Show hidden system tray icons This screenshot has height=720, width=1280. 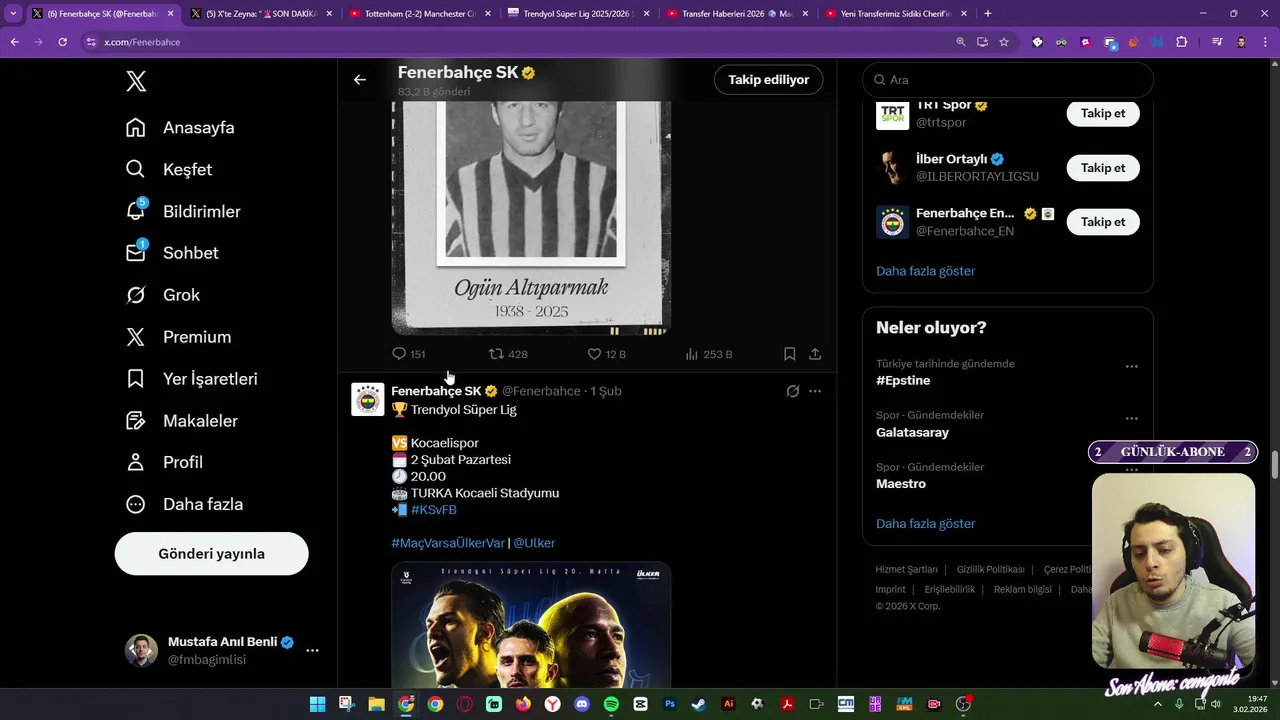(x=1158, y=704)
